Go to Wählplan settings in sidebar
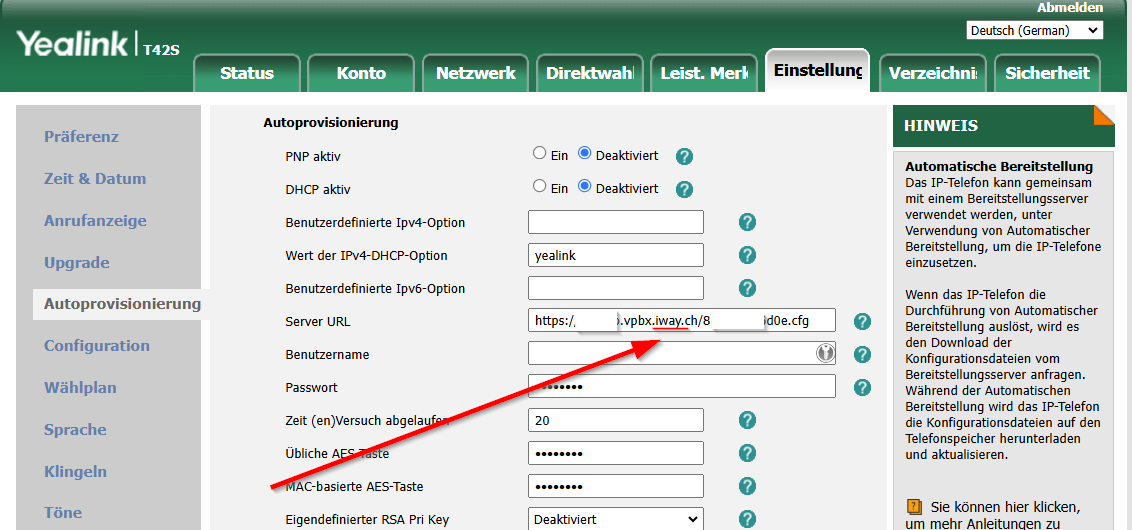The height and width of the screenshot is (530, 1132). click(x=80, y=388)
